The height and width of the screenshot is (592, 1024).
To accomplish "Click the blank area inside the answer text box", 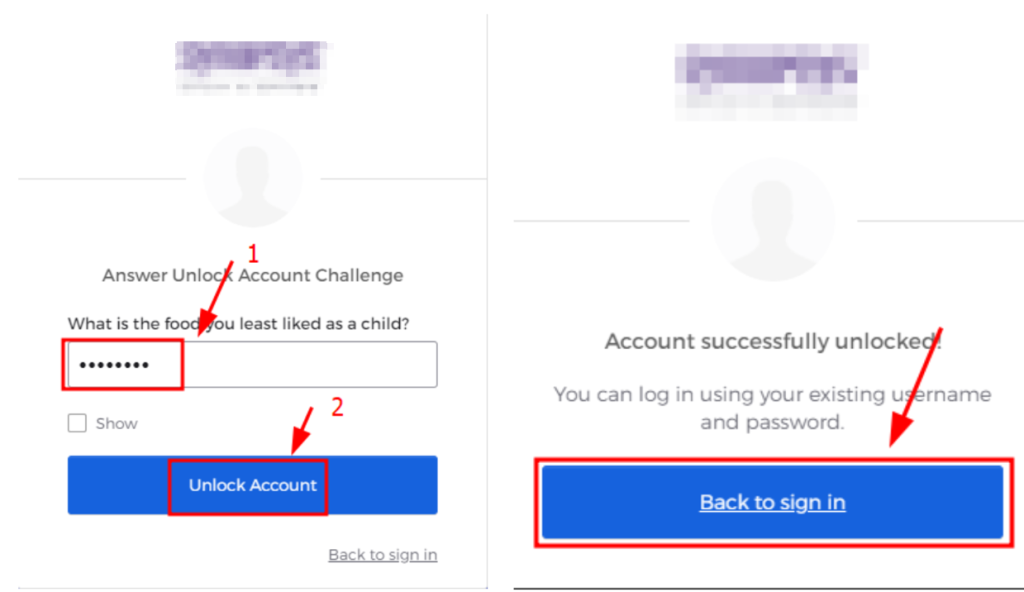I will point(310,365).
